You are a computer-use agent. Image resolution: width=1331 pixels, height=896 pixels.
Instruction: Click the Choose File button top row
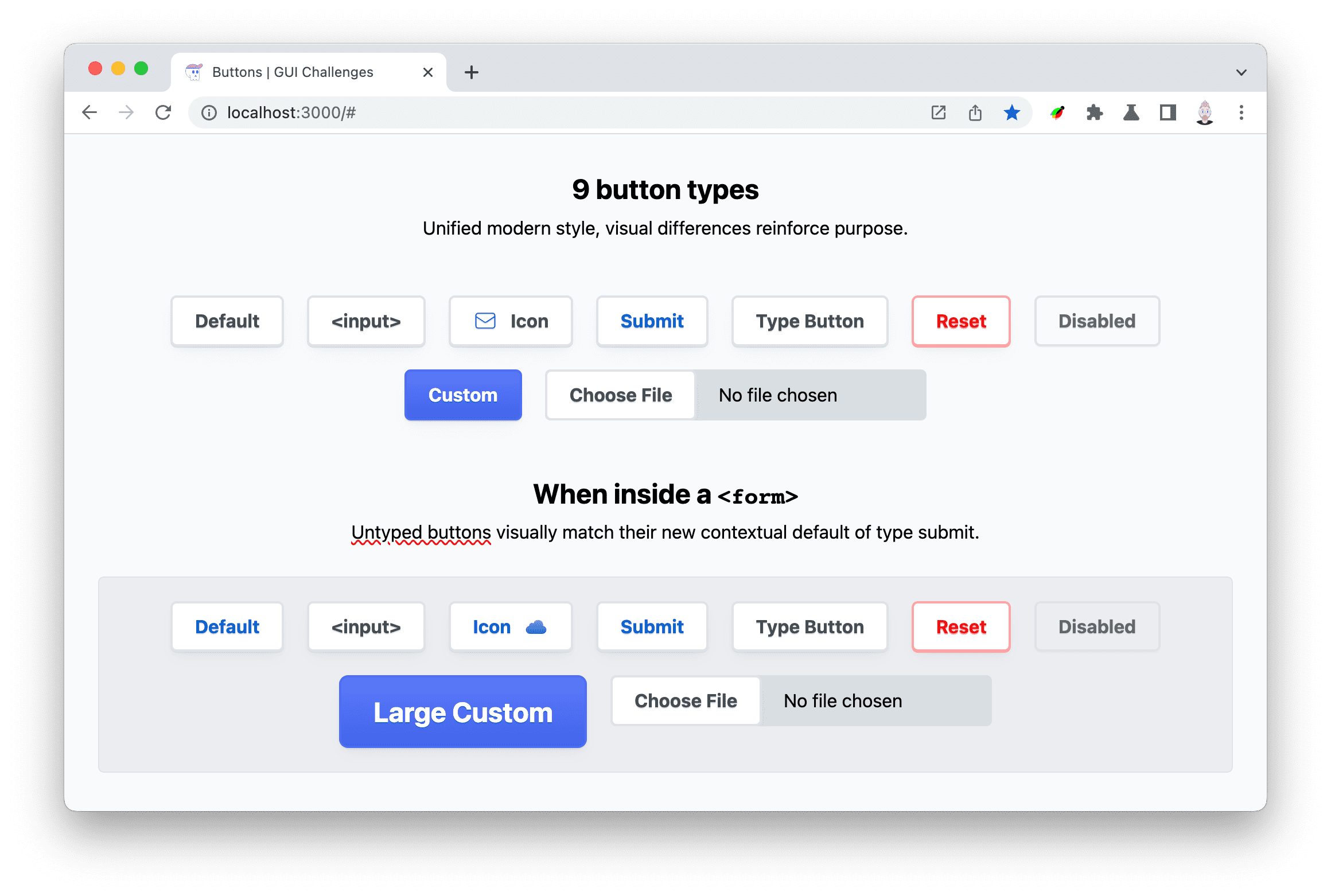(x=621, y=394)
